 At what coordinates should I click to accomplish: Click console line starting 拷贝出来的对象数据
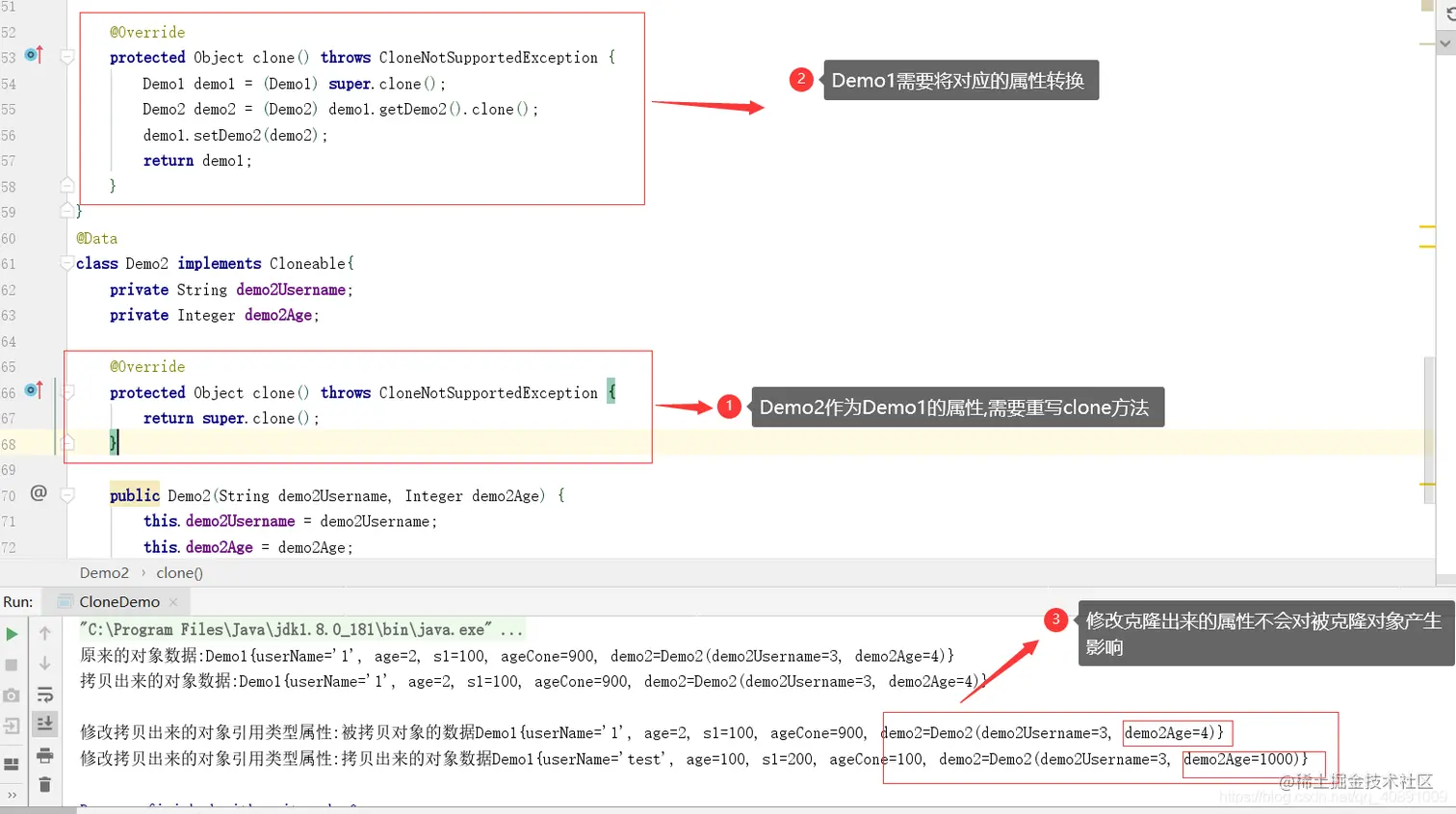click(x=533, y=681)
